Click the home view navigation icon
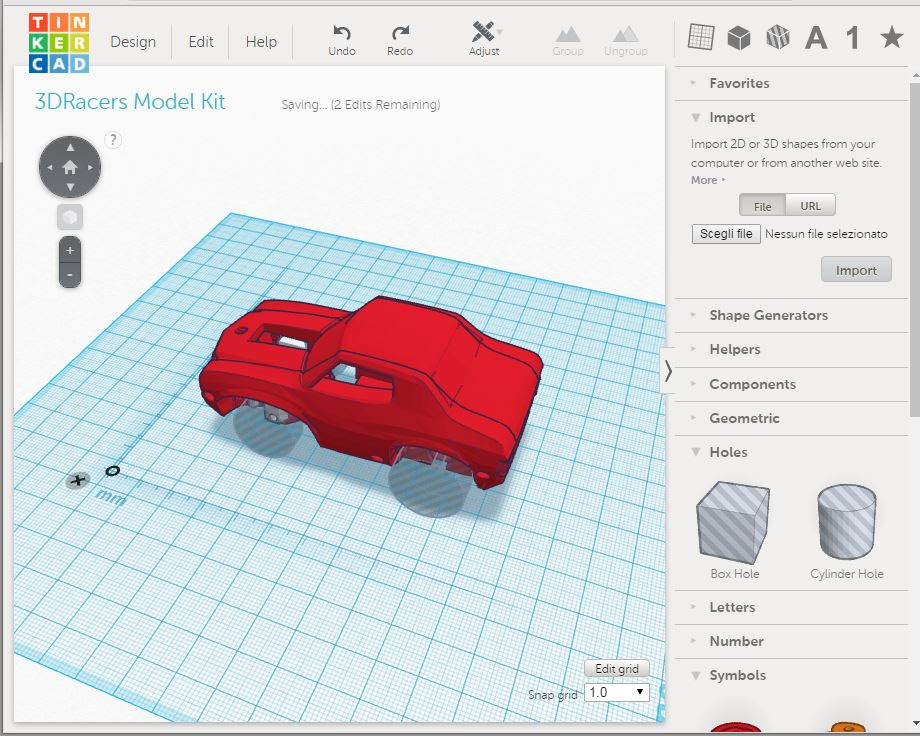The height and width of the screenshot is (736, 920). [70, 167]
